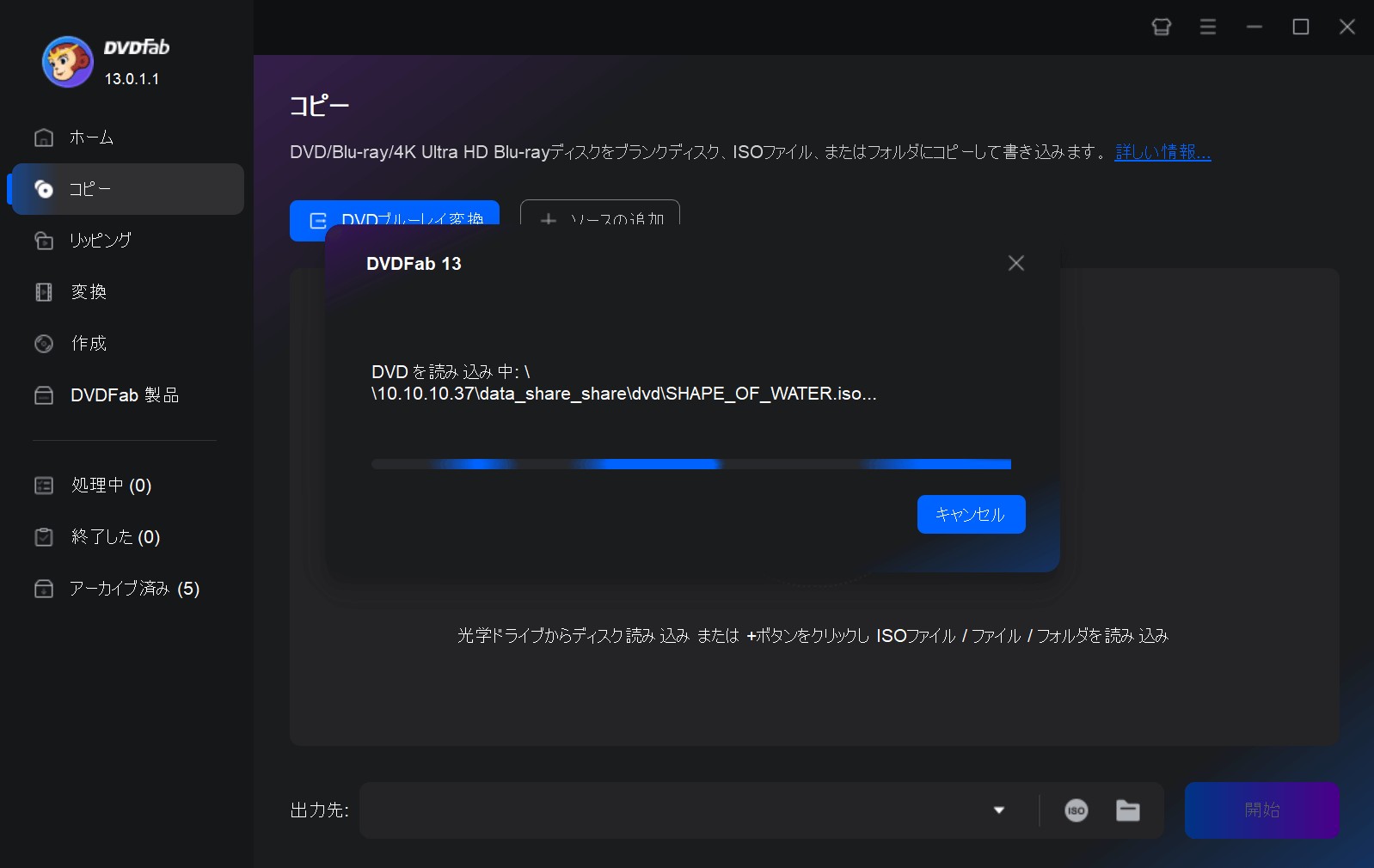Screen dimensions: 1374x868
Task: Cancel loading with キャンセル button
Action: coord(972,515)
